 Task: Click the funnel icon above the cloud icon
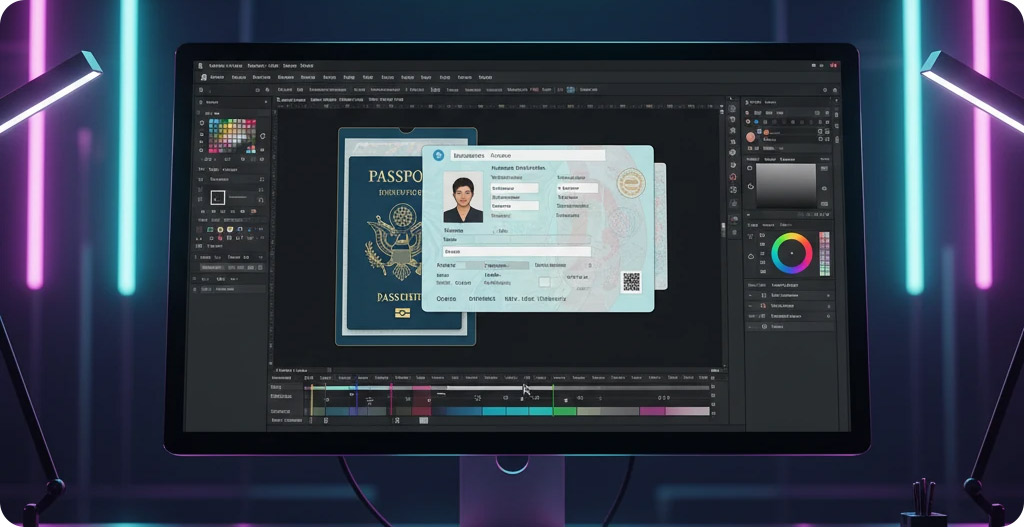pyautogui.click(x=750, y=236)
